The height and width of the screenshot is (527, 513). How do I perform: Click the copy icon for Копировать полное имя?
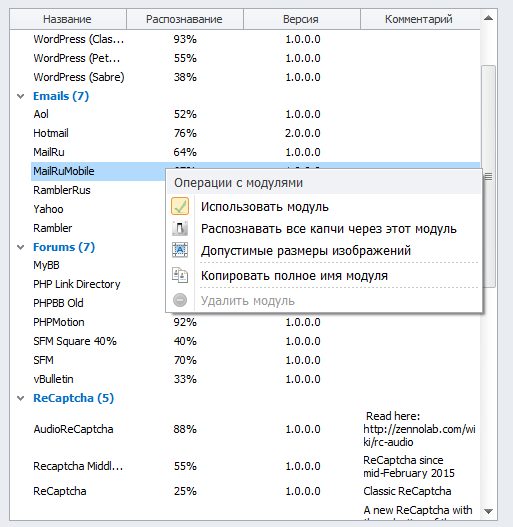tap(180, 275)
